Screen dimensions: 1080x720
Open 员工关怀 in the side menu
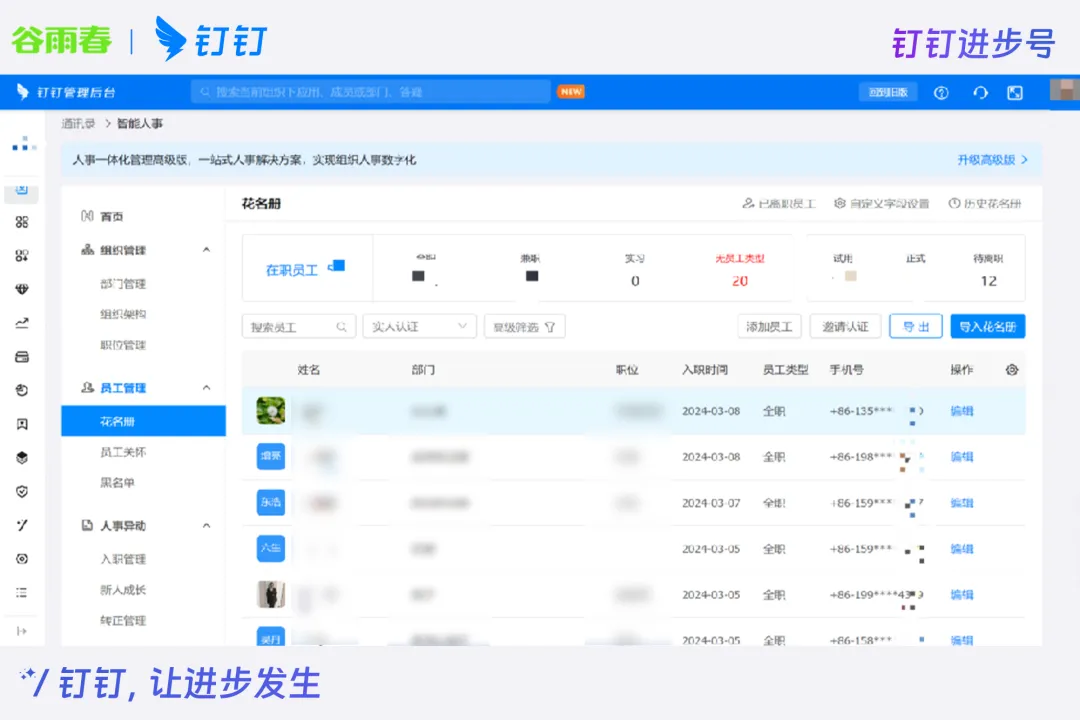[x=123, y=452]
